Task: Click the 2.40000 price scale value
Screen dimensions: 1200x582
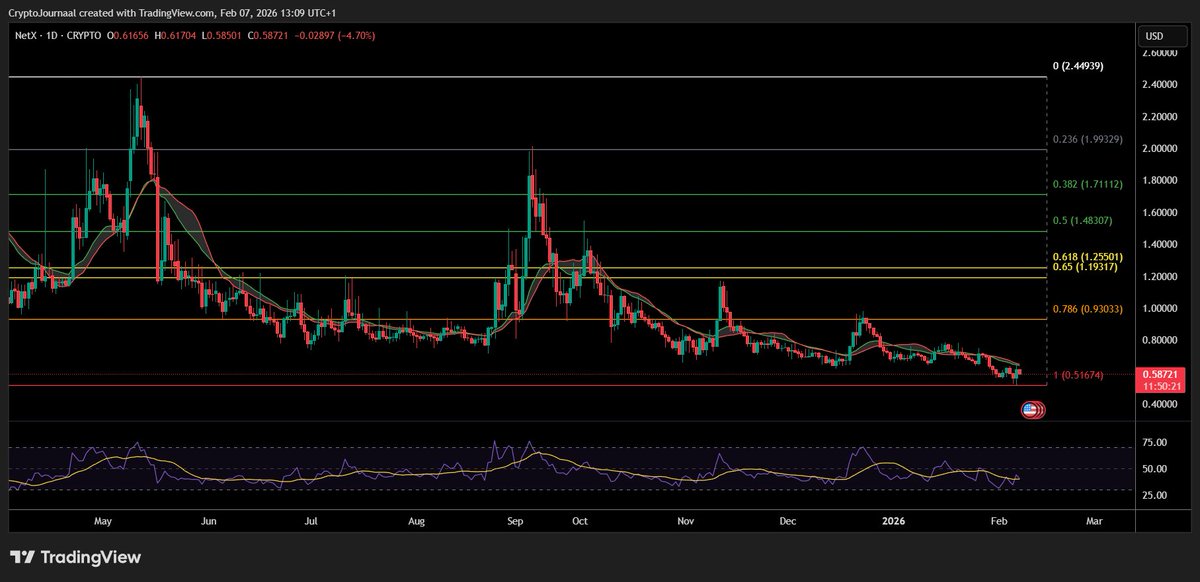Action: (x=1159, y=85)
